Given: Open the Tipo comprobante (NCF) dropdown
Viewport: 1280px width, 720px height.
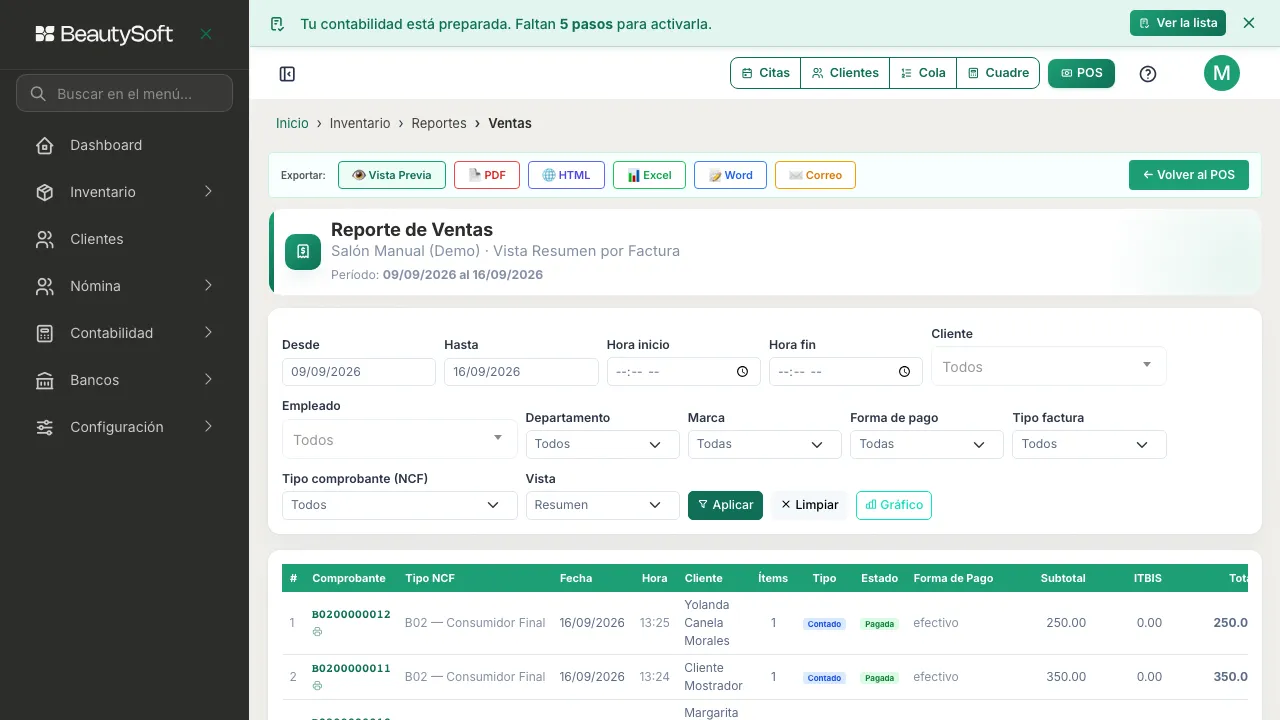Looking at the screenshot, I should pyautogui.click(x=399, y=505).
